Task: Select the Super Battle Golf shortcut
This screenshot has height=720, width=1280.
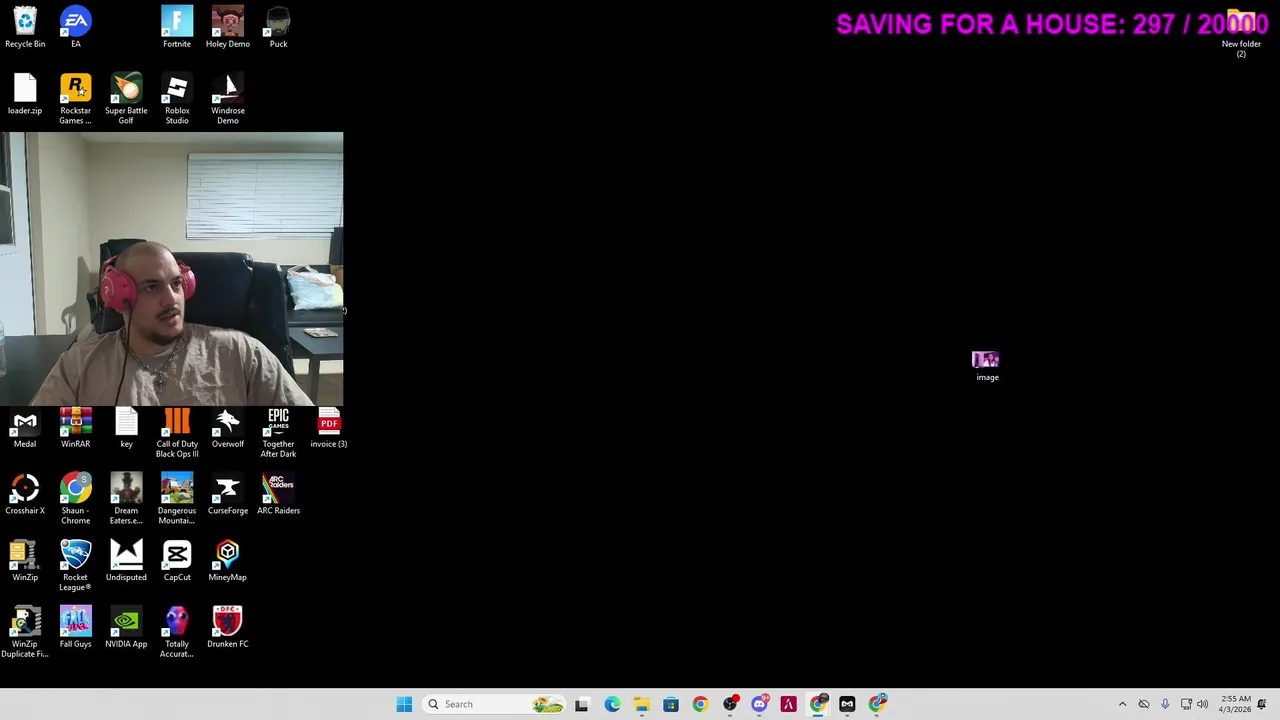Action: click(126, 99)
